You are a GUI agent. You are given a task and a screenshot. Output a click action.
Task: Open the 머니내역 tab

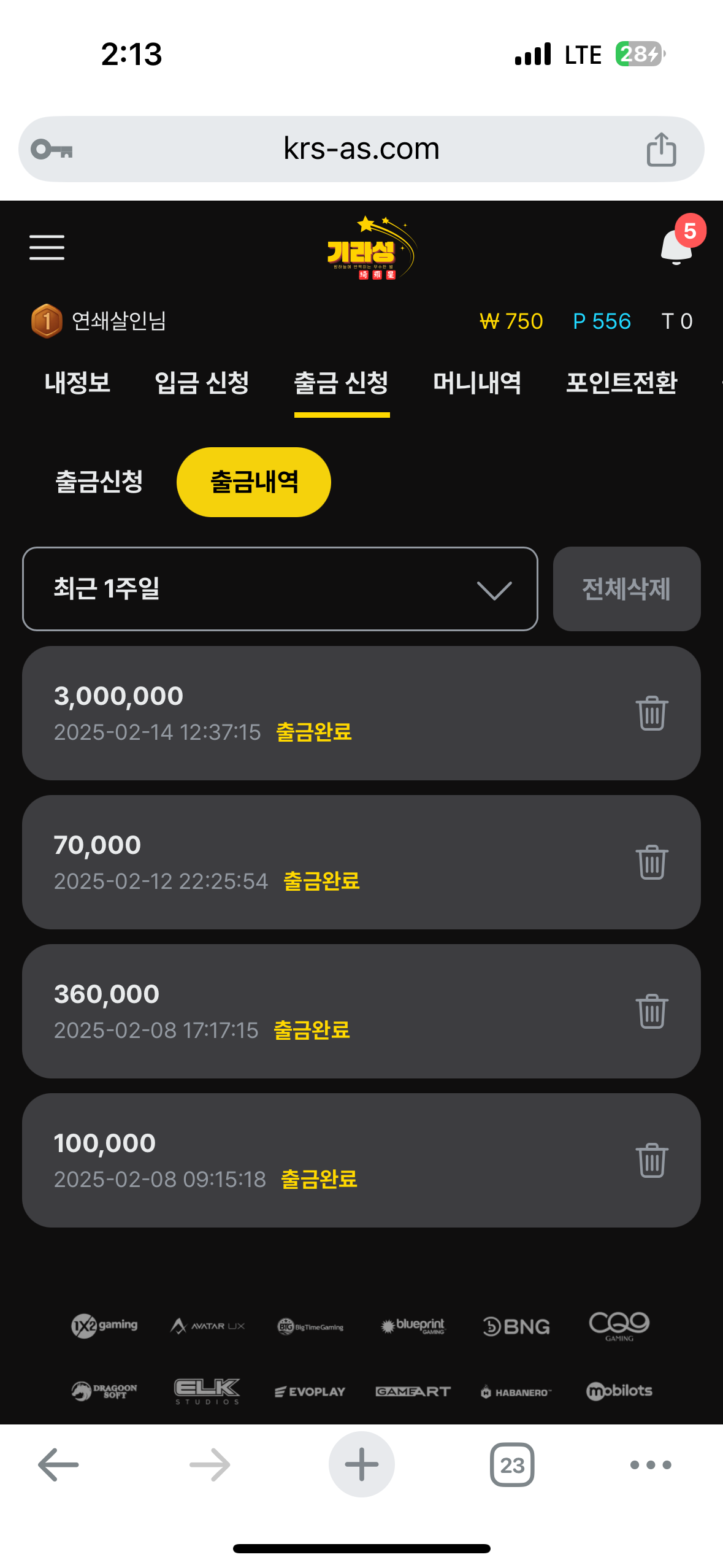[x=477, y=383]
